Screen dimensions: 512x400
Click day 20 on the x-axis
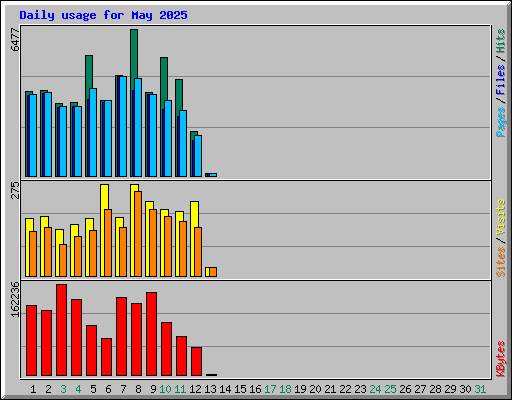[315, 389]
